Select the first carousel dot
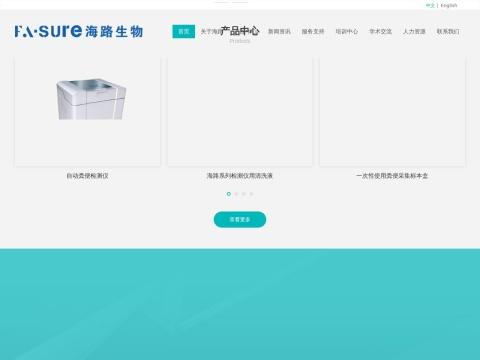This screenshot has width=480, height=360. pyautogui.click(x=229, y=194)
